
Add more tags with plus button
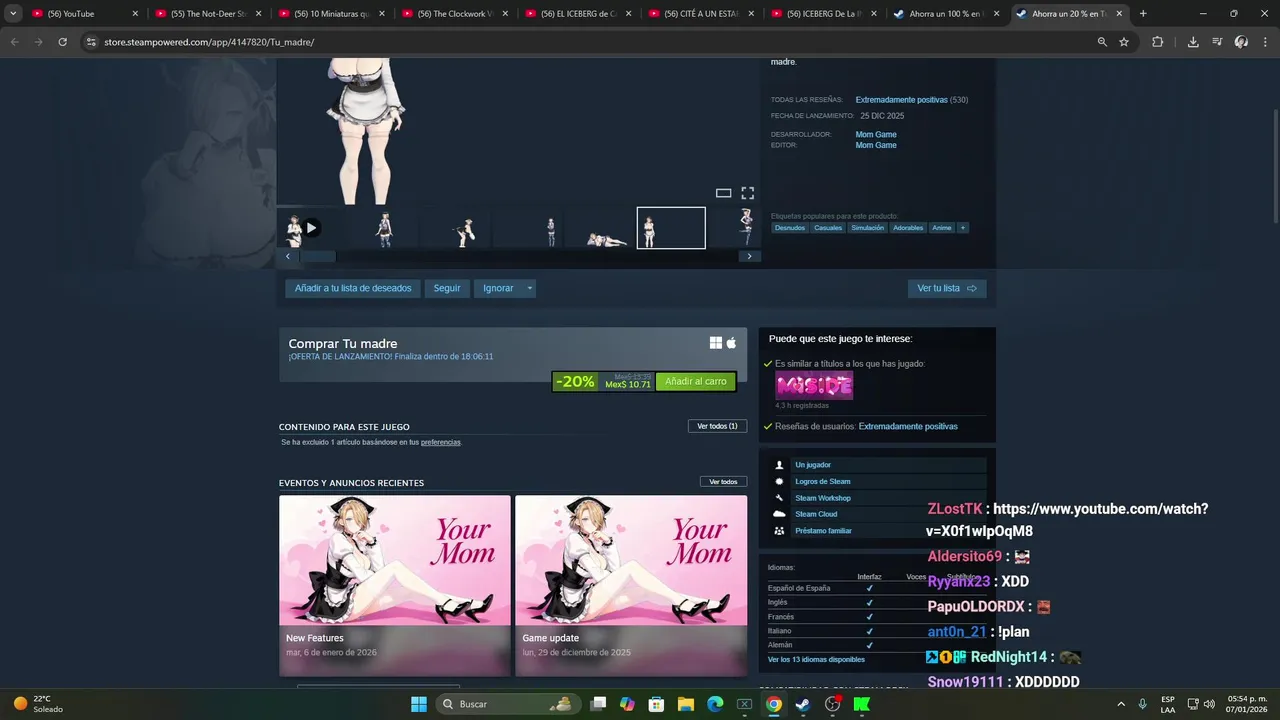[x=963, y=228]
